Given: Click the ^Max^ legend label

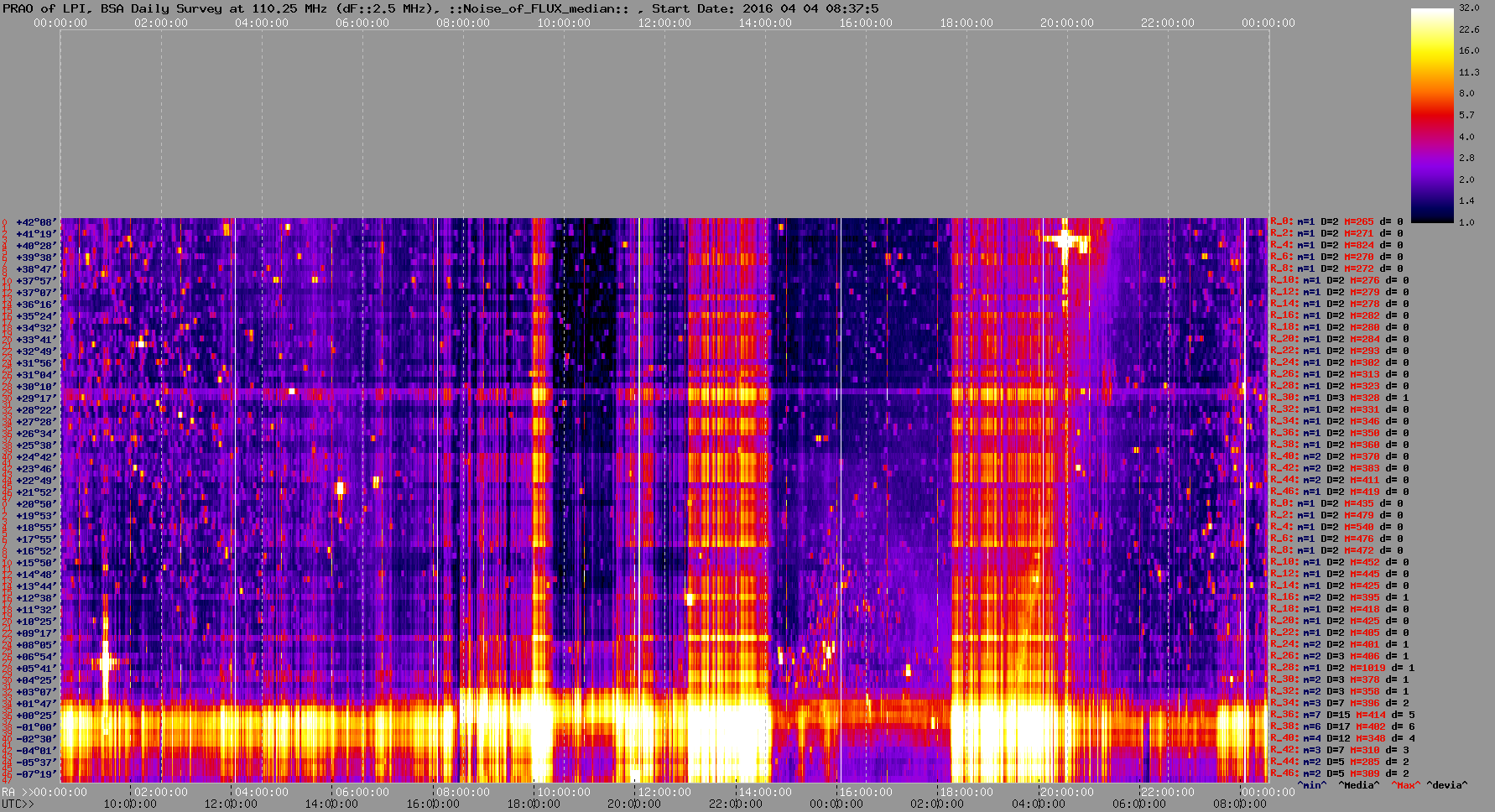Looking at the screenshot, I should tap(1406, 786).
